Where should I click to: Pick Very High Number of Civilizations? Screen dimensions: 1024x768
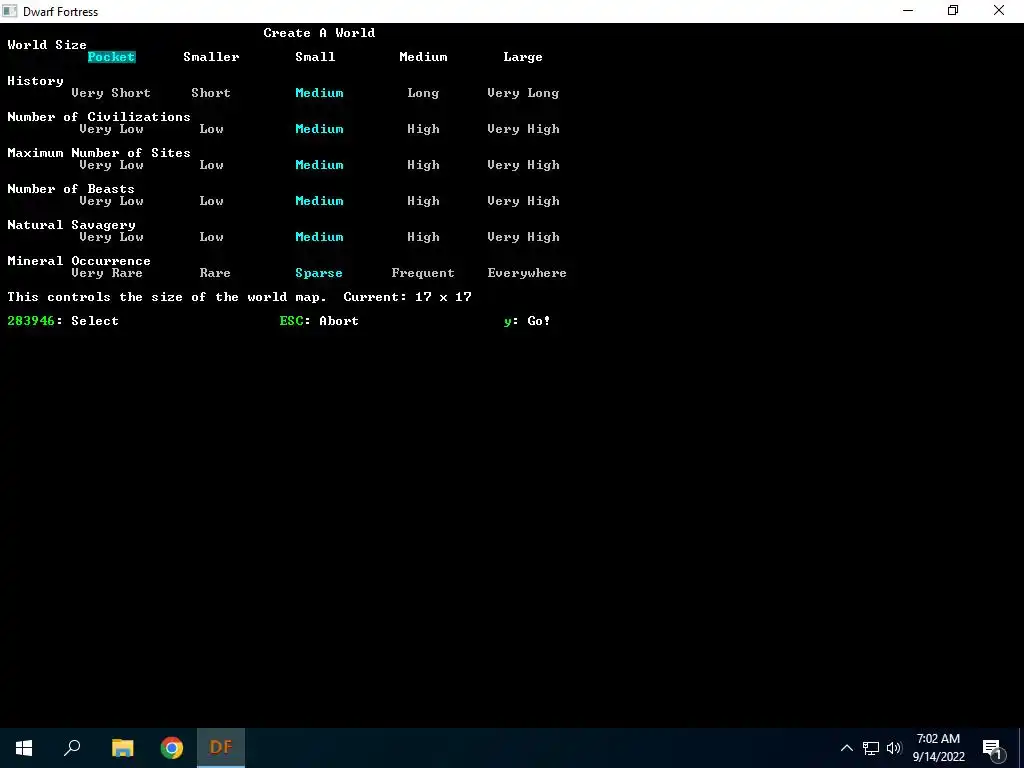point(523,129)
